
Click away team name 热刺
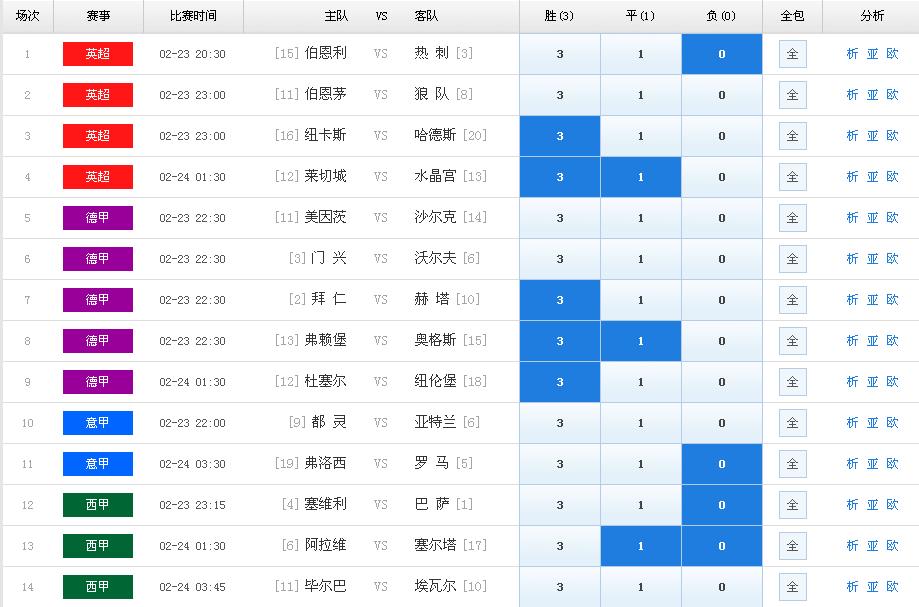[431, 53]
